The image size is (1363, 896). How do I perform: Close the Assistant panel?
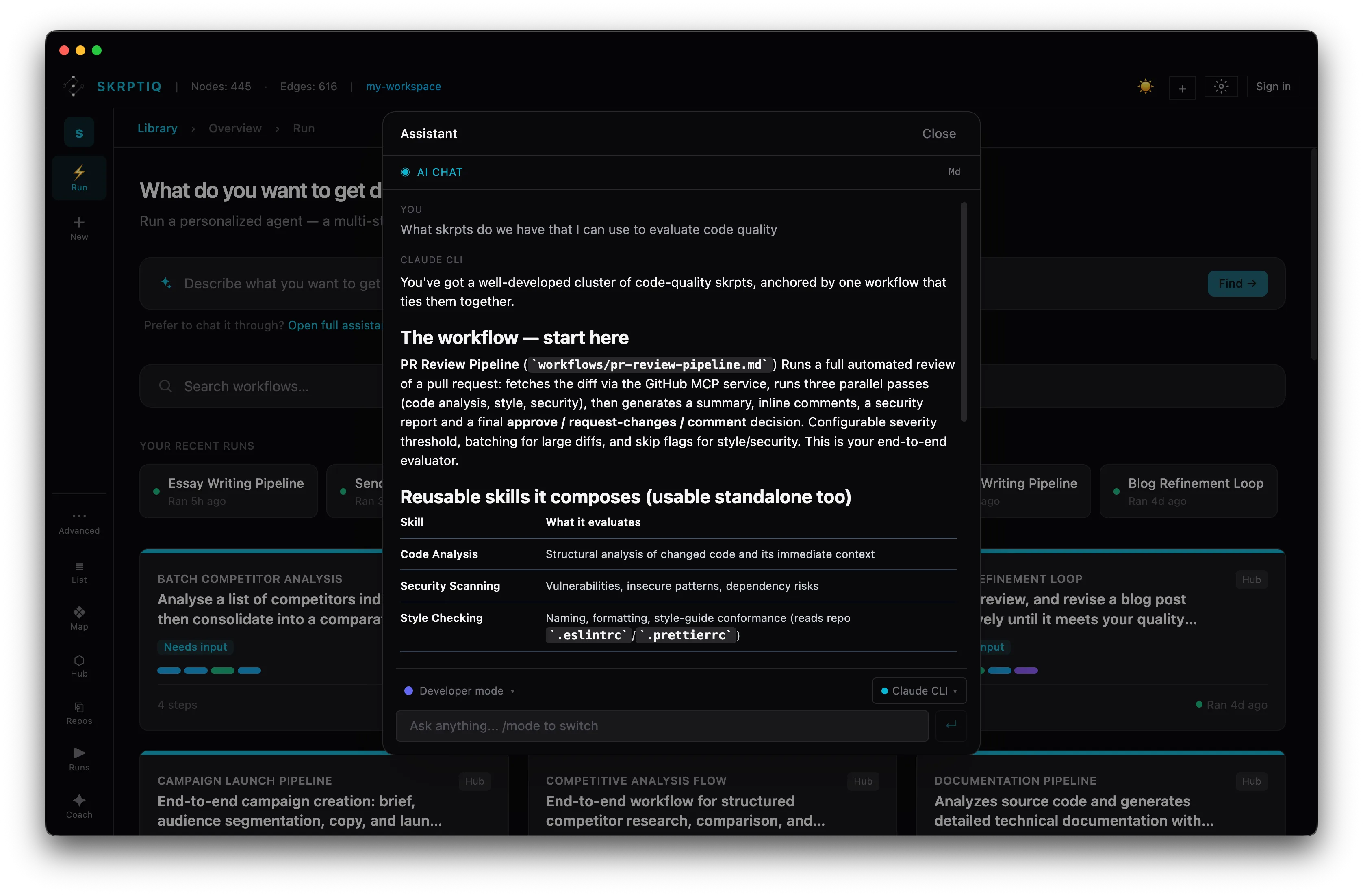click(939, 133)
